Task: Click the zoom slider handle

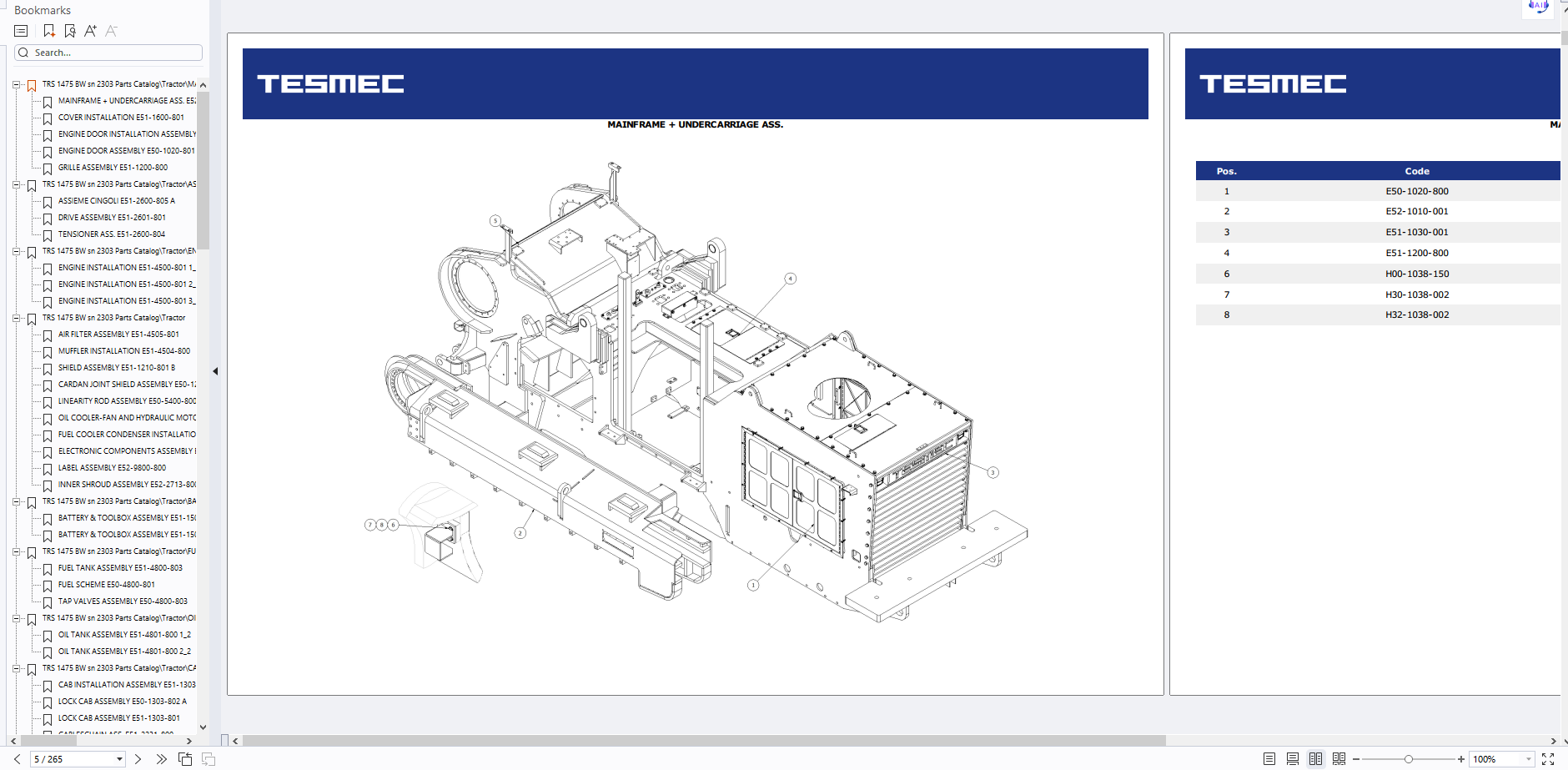Action: [x=1409, y=759]
